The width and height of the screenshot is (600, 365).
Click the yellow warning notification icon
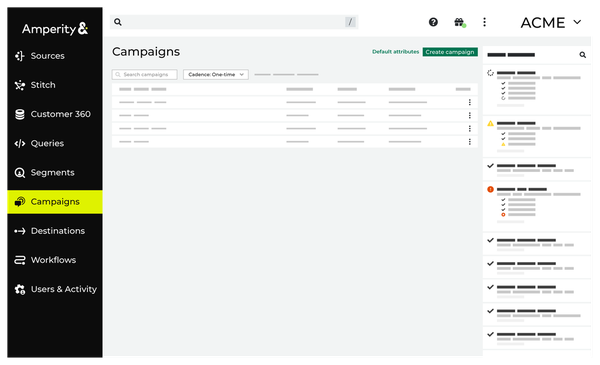490,123
